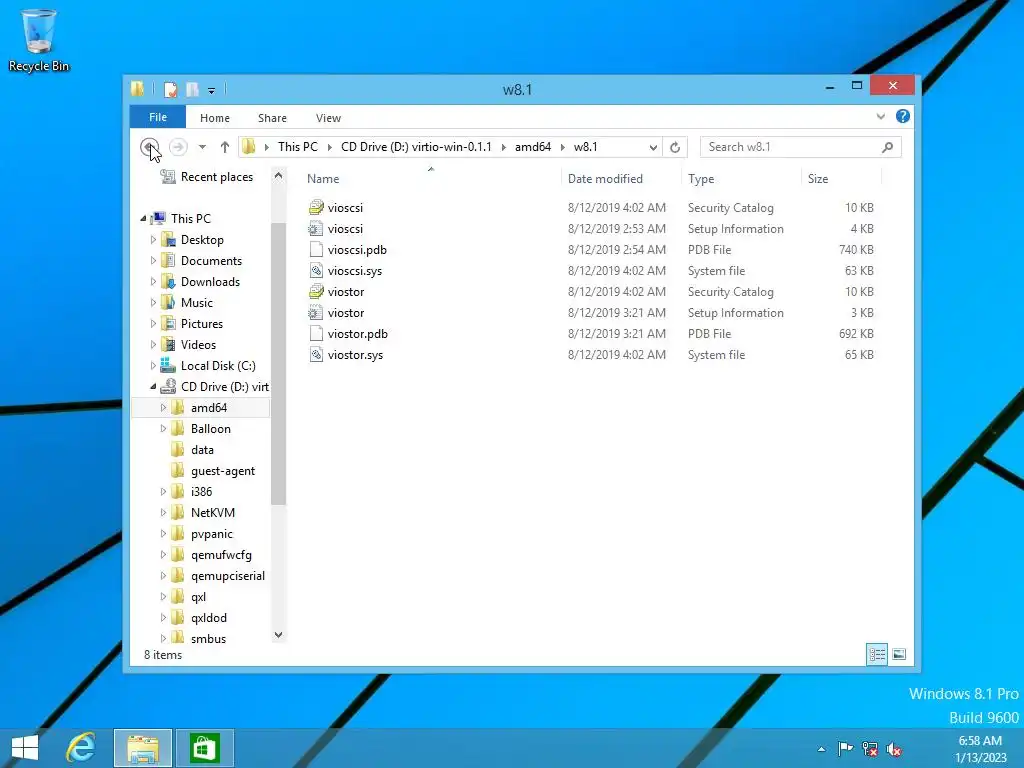1024x768 pixels.
Task: Open the Recent locations dropdown arrow
Action: (202, 147)
